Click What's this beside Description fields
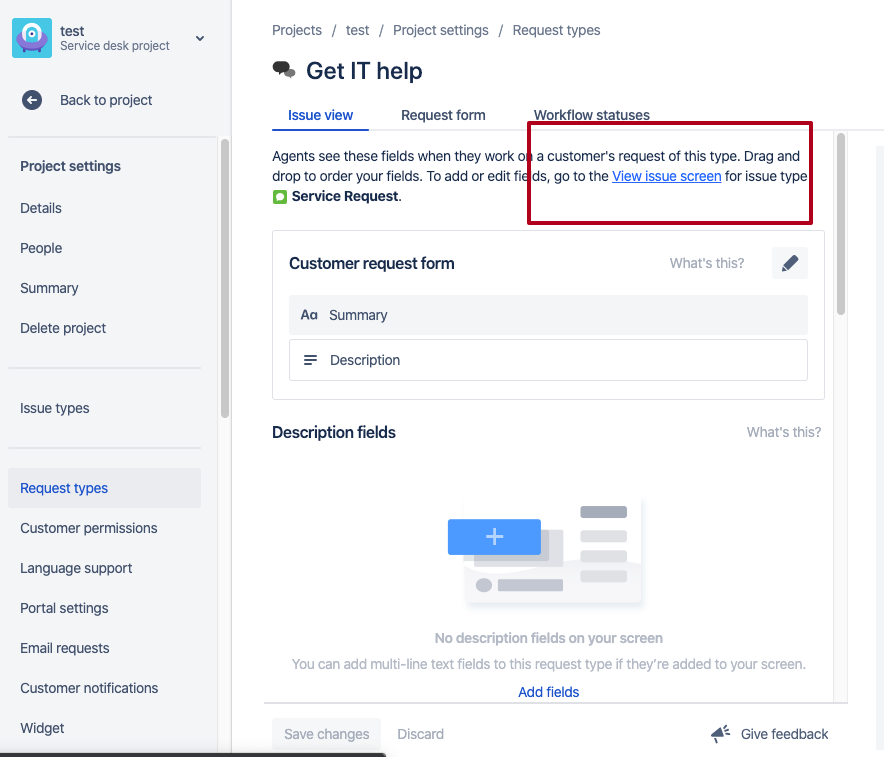The height and width of the screenshot is (757, 884). pos(784,432)
